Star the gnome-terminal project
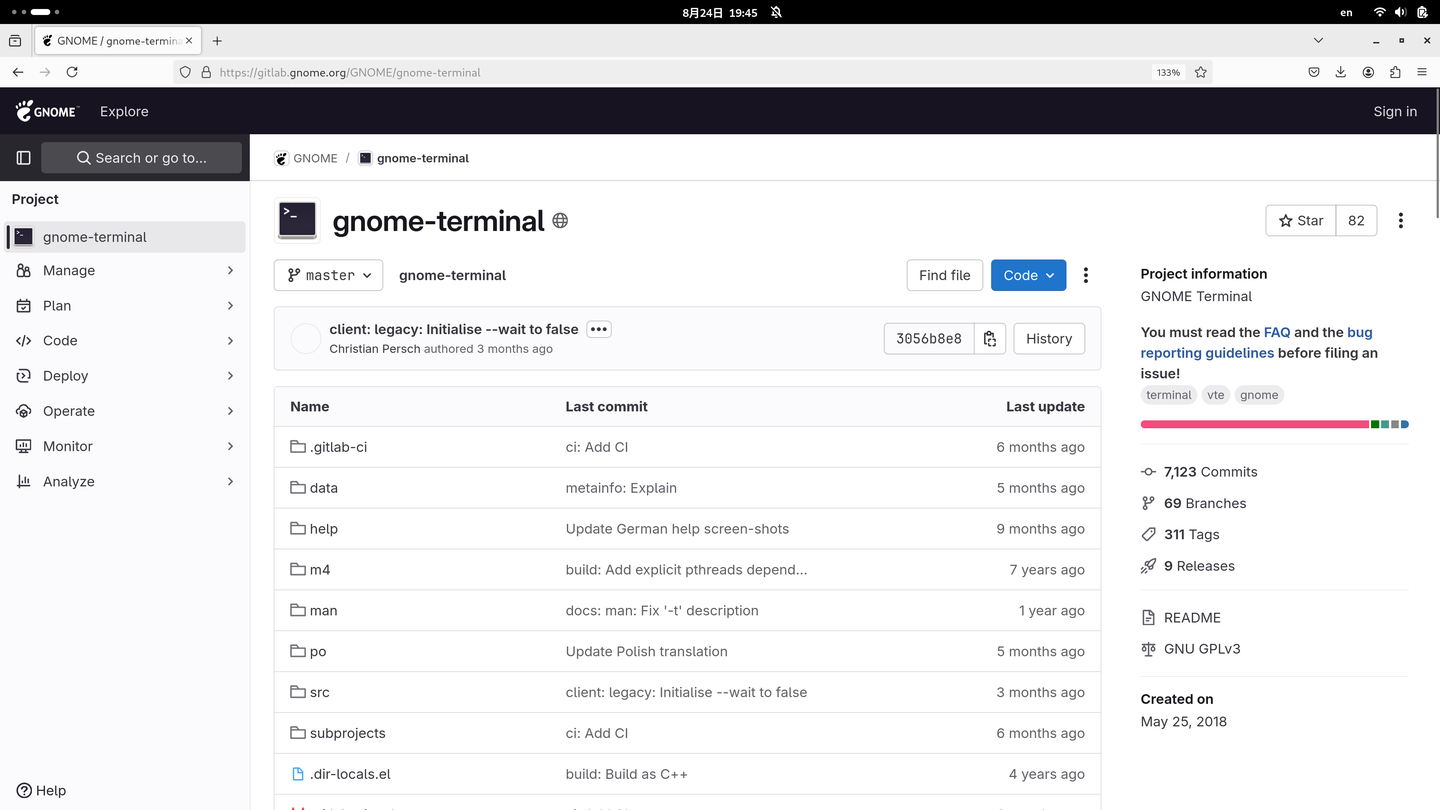 1300,220
